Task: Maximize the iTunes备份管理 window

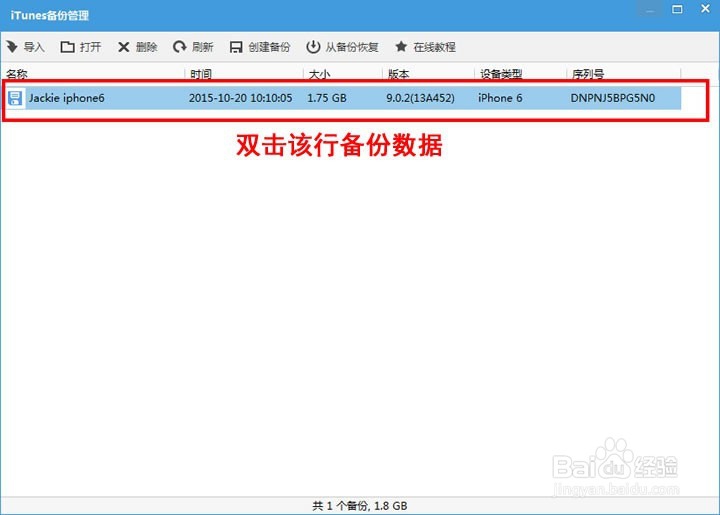Action: (x=677, y=9)
